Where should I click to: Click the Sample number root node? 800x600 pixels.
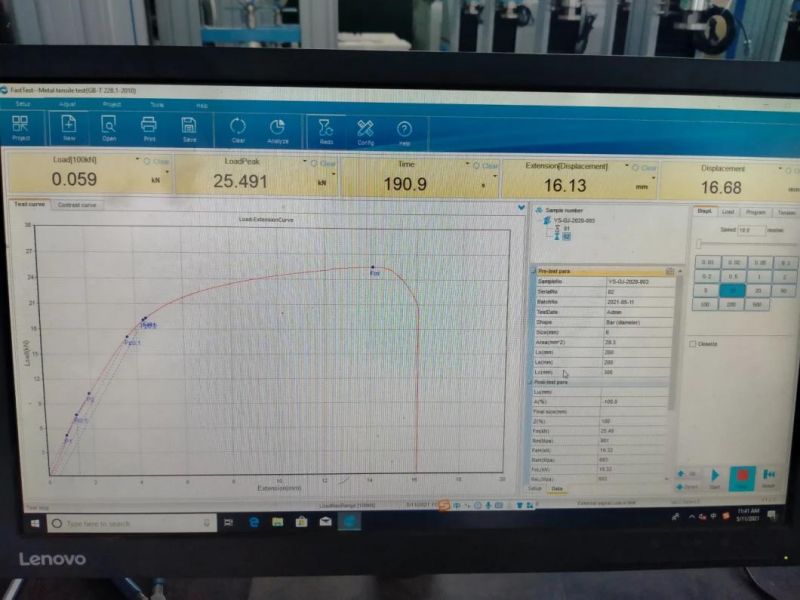point(559,210)
